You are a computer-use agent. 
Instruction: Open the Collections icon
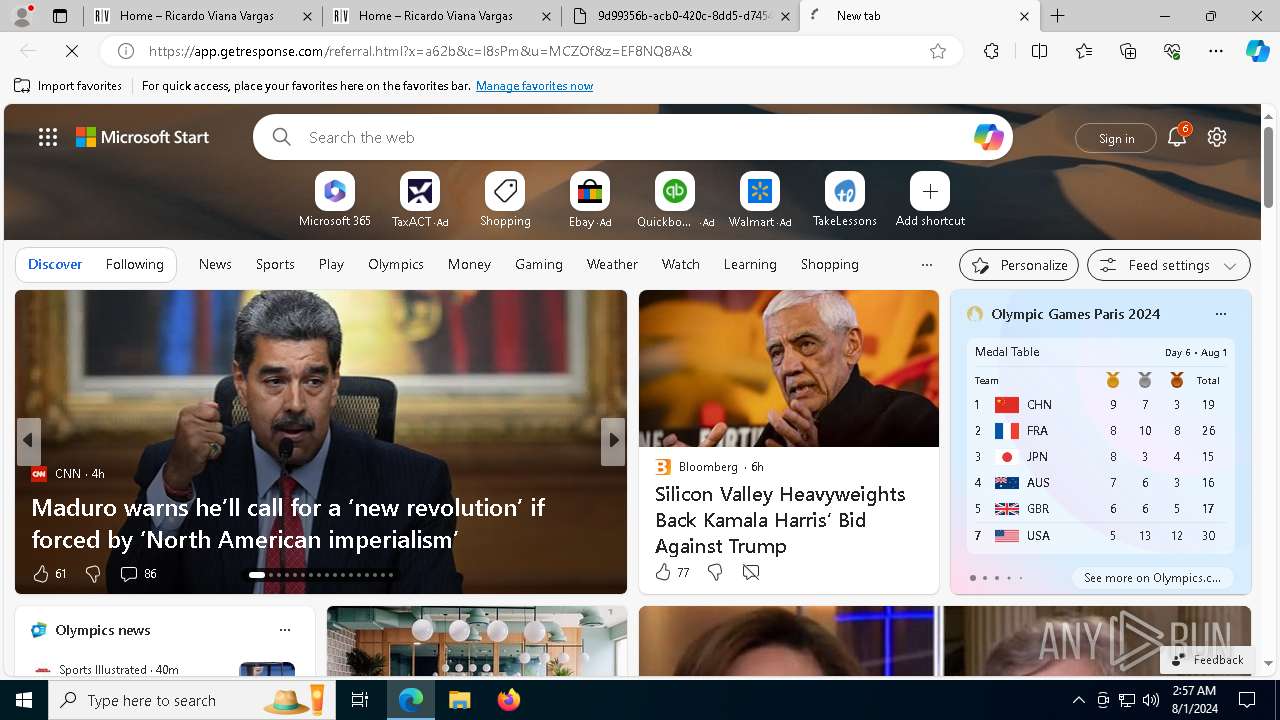coord(1128,51)
